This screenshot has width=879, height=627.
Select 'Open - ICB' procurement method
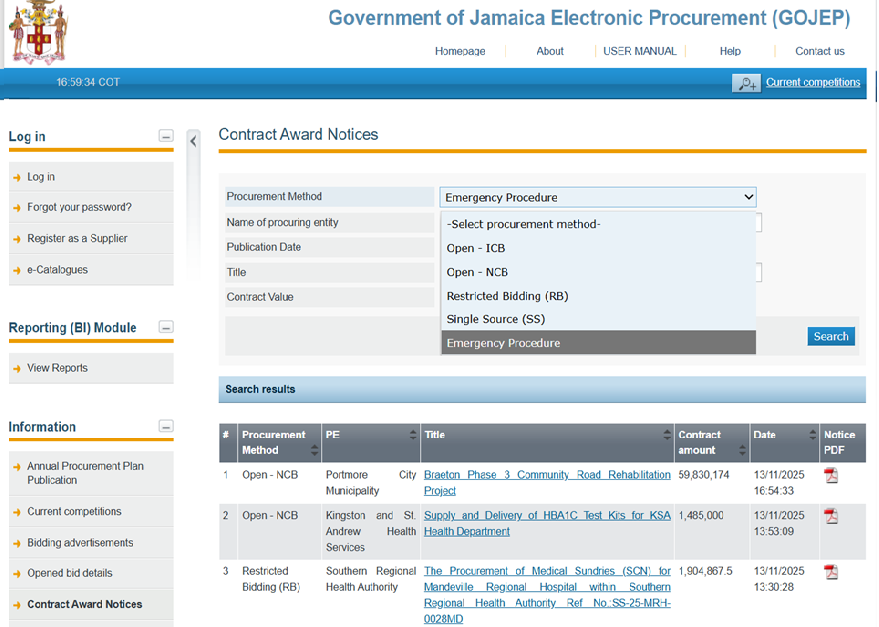coord(598,248)
